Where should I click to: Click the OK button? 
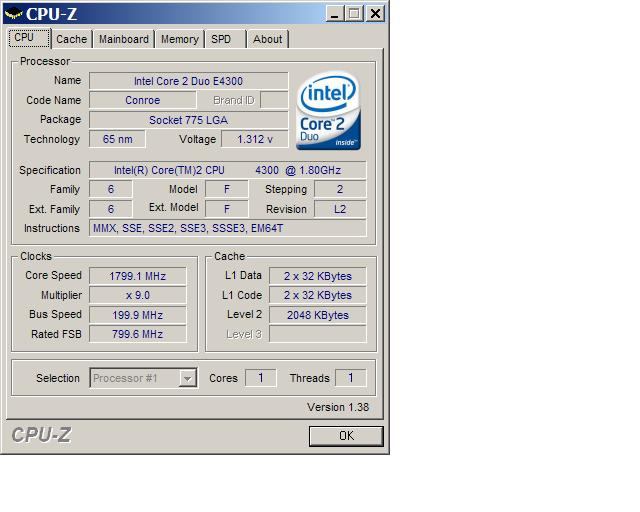[x=346, y=436]
